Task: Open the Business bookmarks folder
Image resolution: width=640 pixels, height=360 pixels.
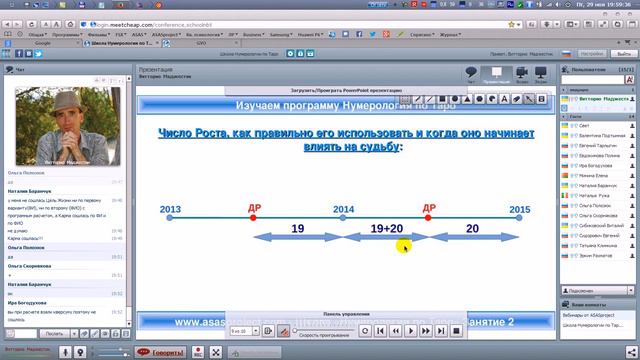Action: [x=253, y=35]
